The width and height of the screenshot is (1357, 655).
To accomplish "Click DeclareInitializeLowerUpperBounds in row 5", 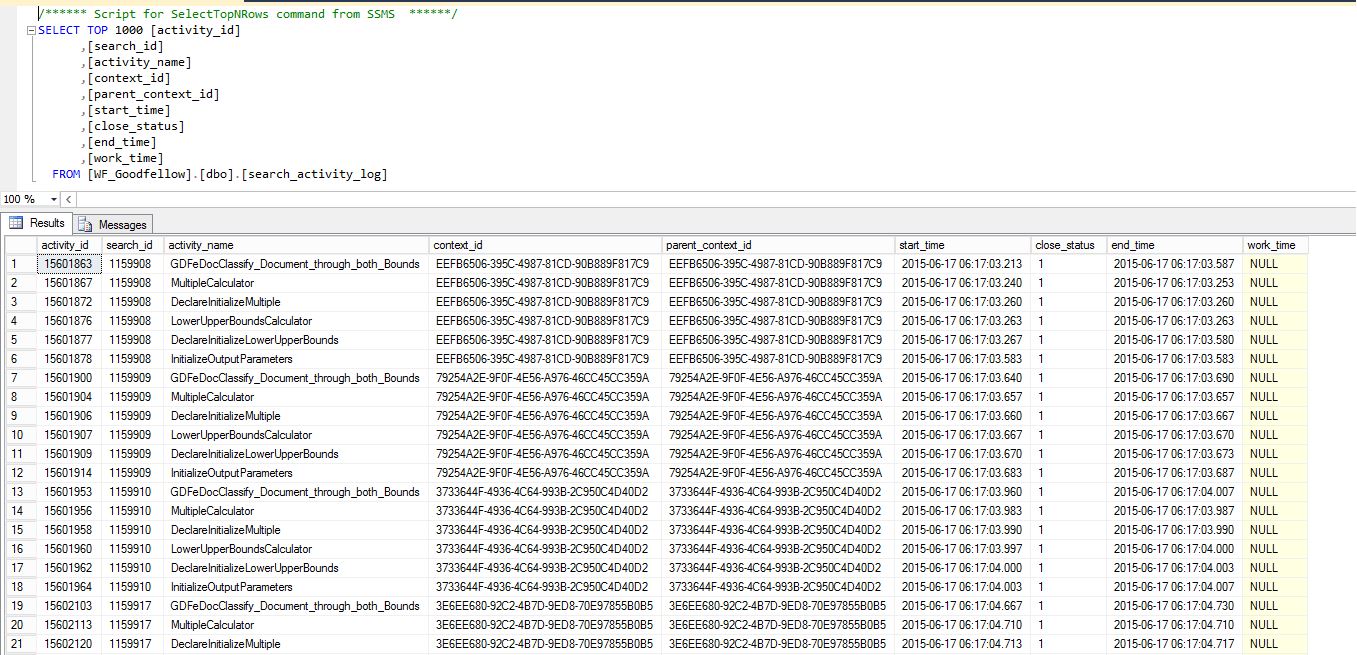I will (x=296, y=340).
